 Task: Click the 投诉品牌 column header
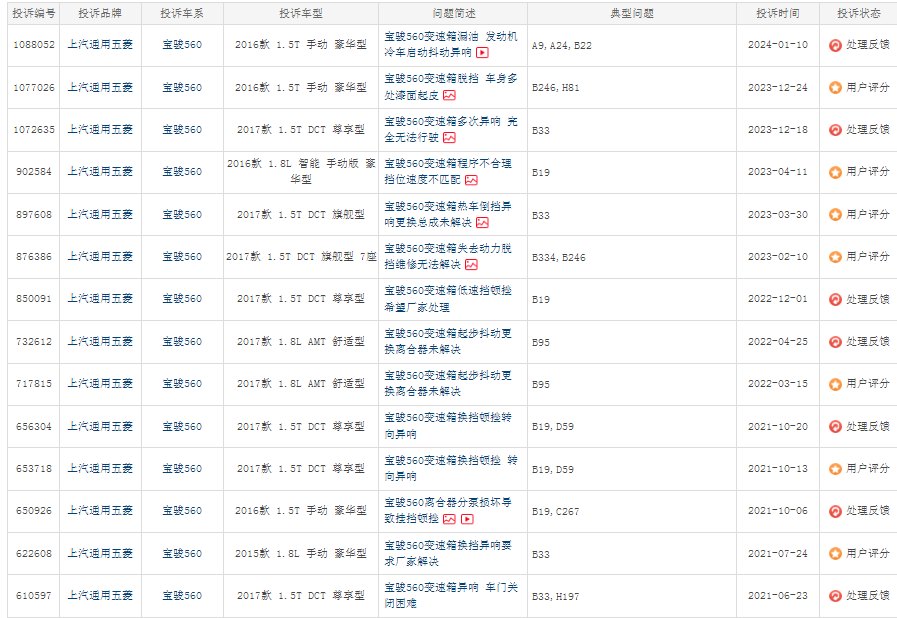click(x=100, y=13)
